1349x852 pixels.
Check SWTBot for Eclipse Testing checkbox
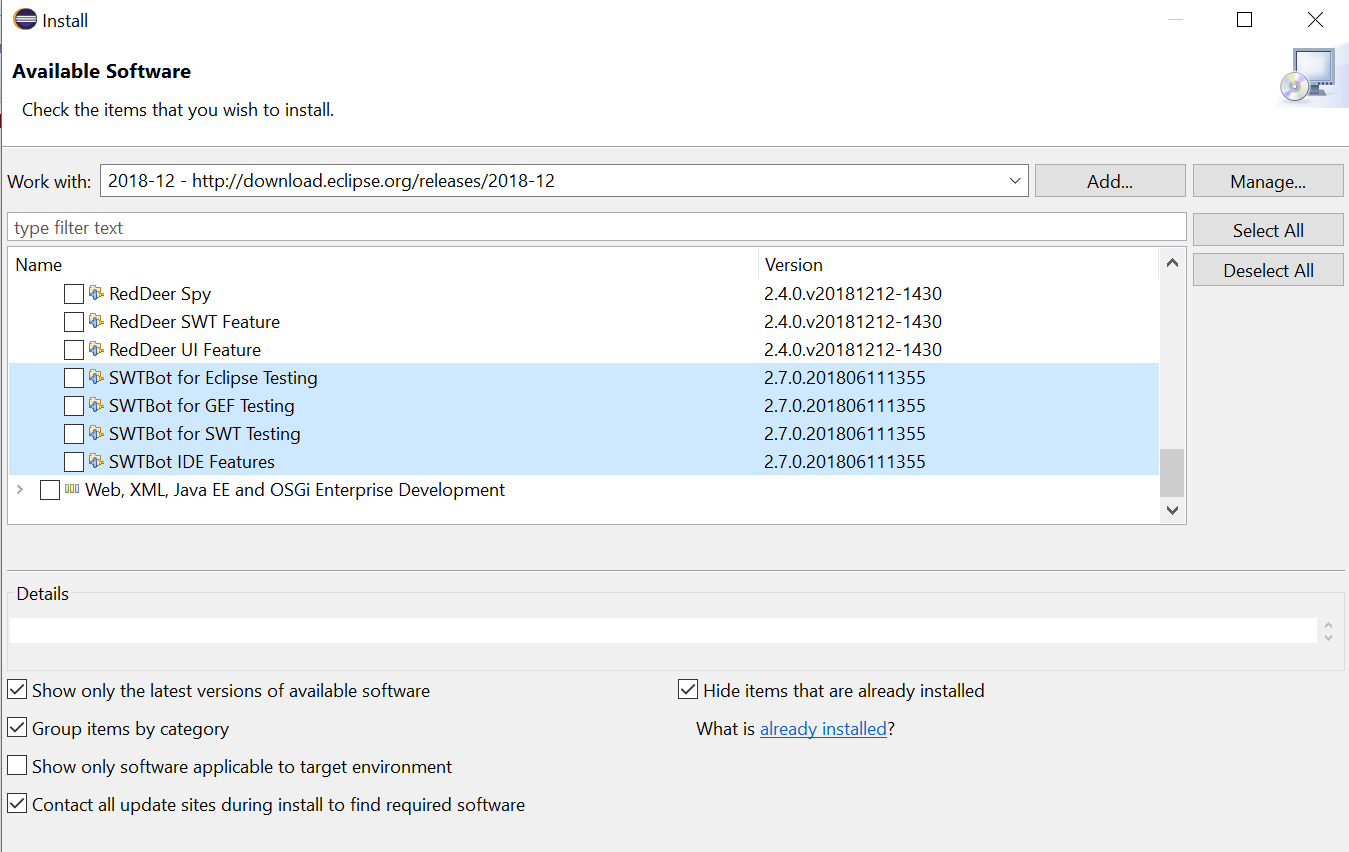tap(74, 378)
